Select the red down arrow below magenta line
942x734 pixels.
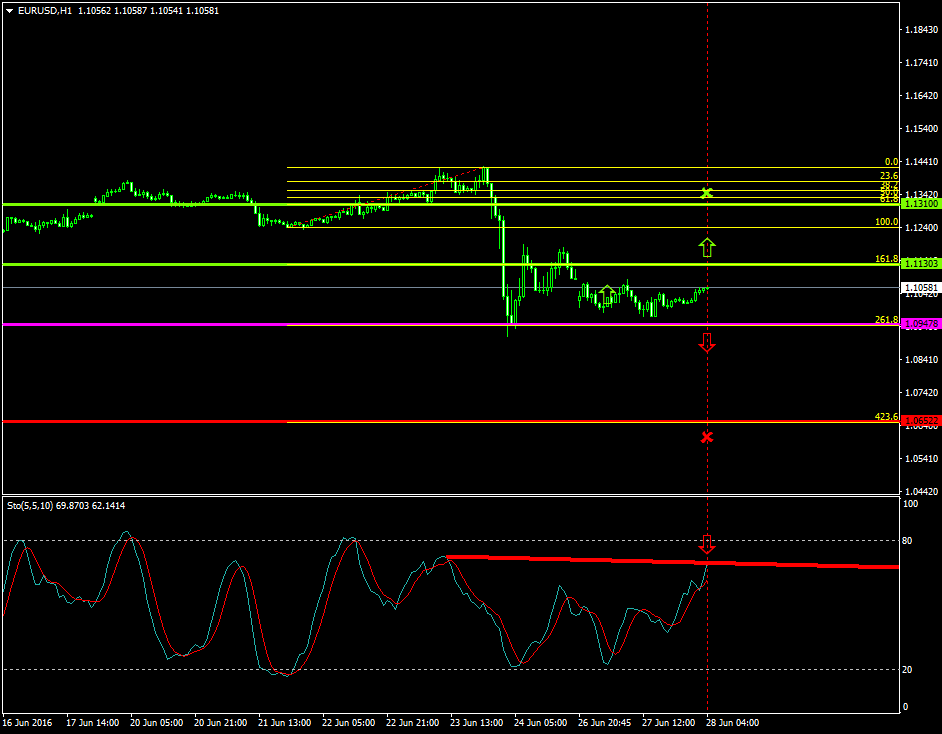(707, 342)
